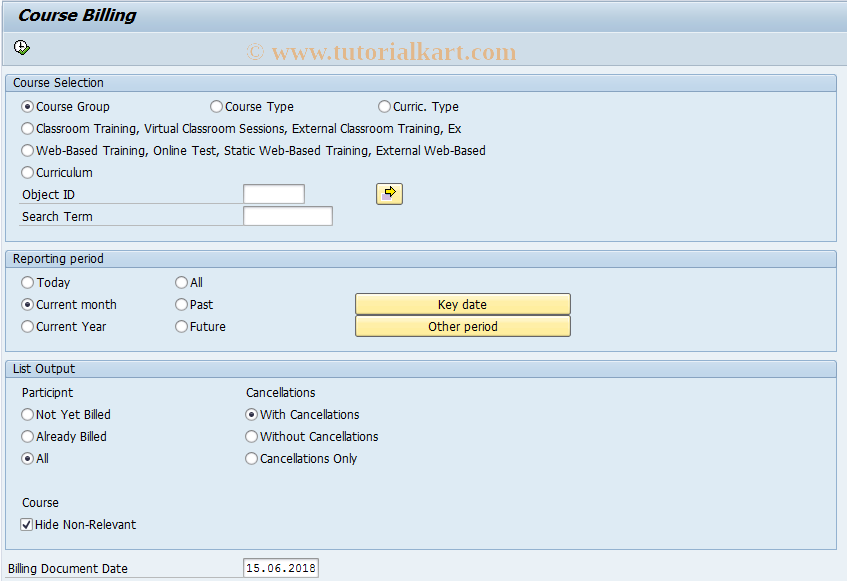This screenshot has height=581, width=847.
Task: Choose Web-Based Training, Online Test option
Action: pos(27,151)
